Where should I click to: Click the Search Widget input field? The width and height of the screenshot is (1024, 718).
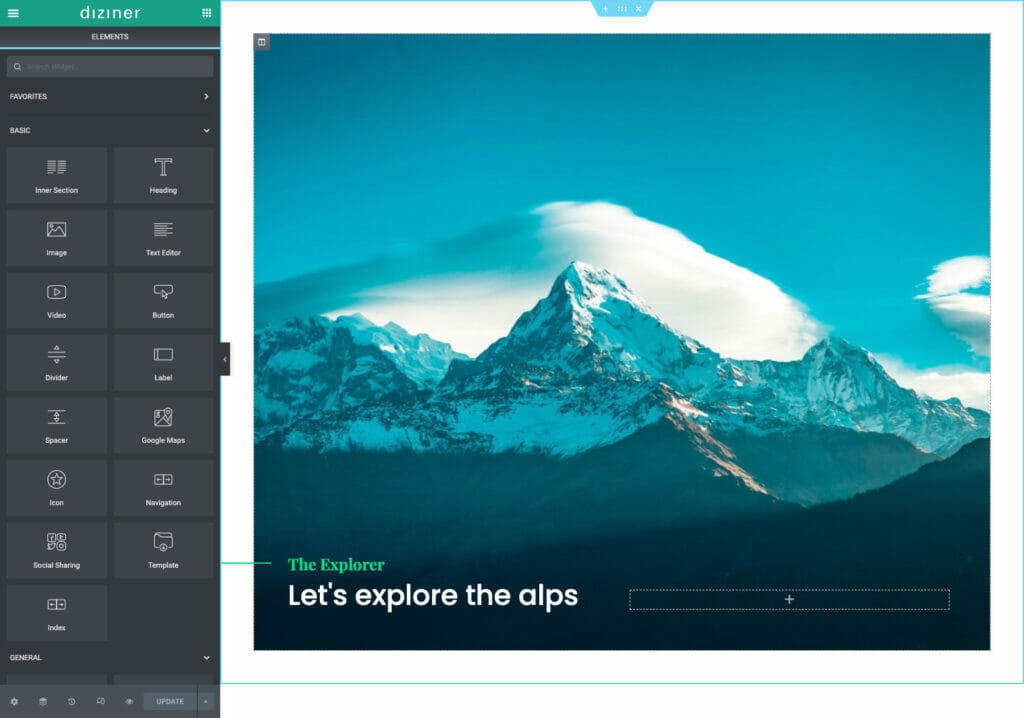[110, 67]
